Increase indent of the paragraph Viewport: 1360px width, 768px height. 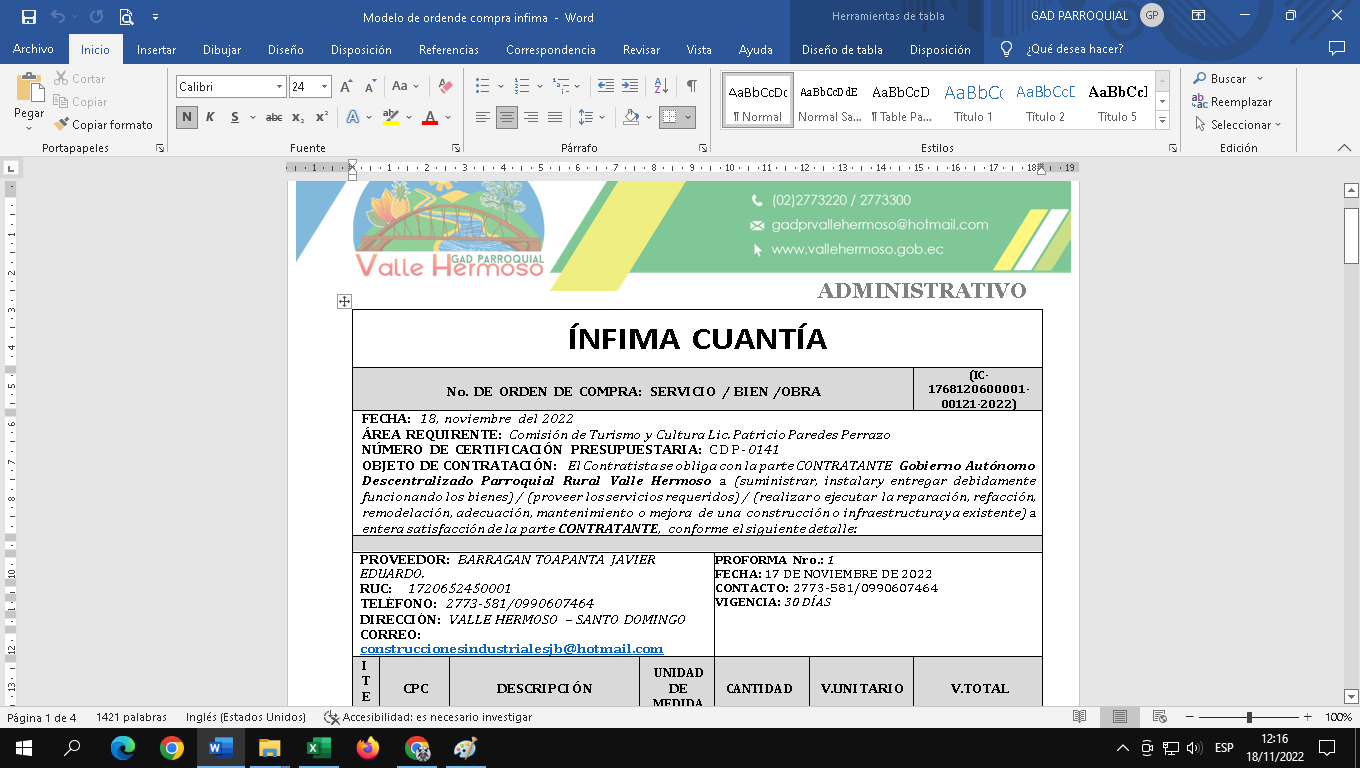630,87
